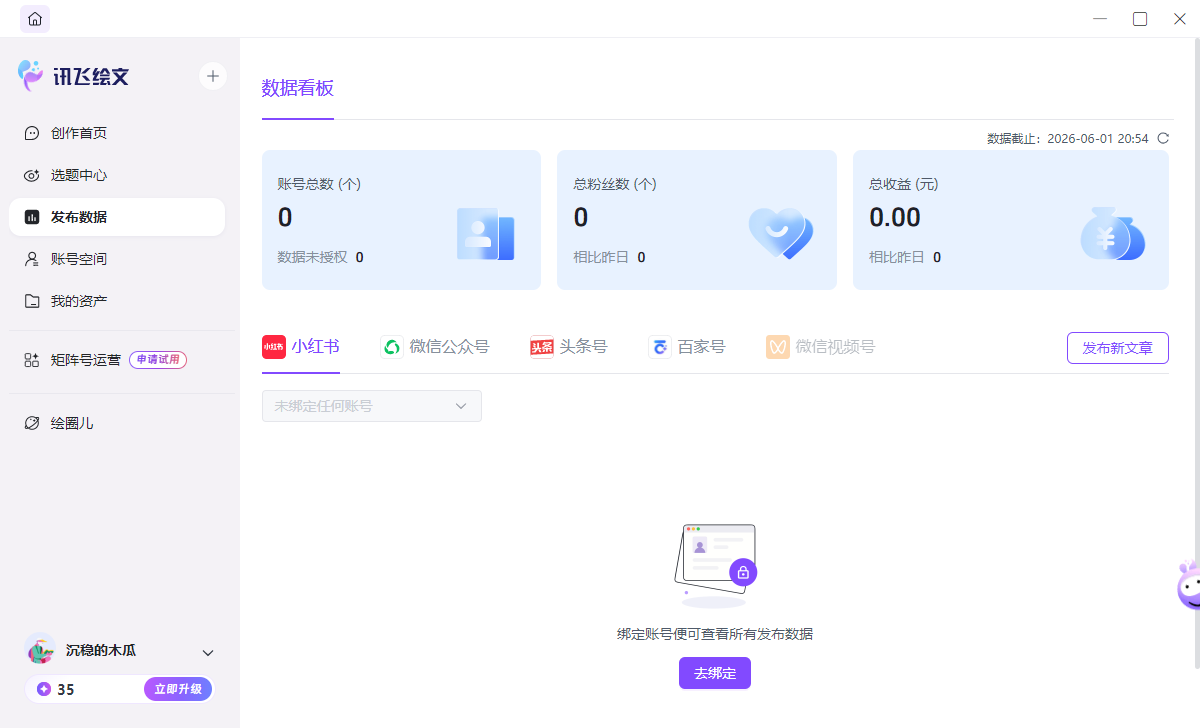Click the 小红书 red logo icon
The width and height of the screenshot is (1200, 728).
tap(274, 347)
